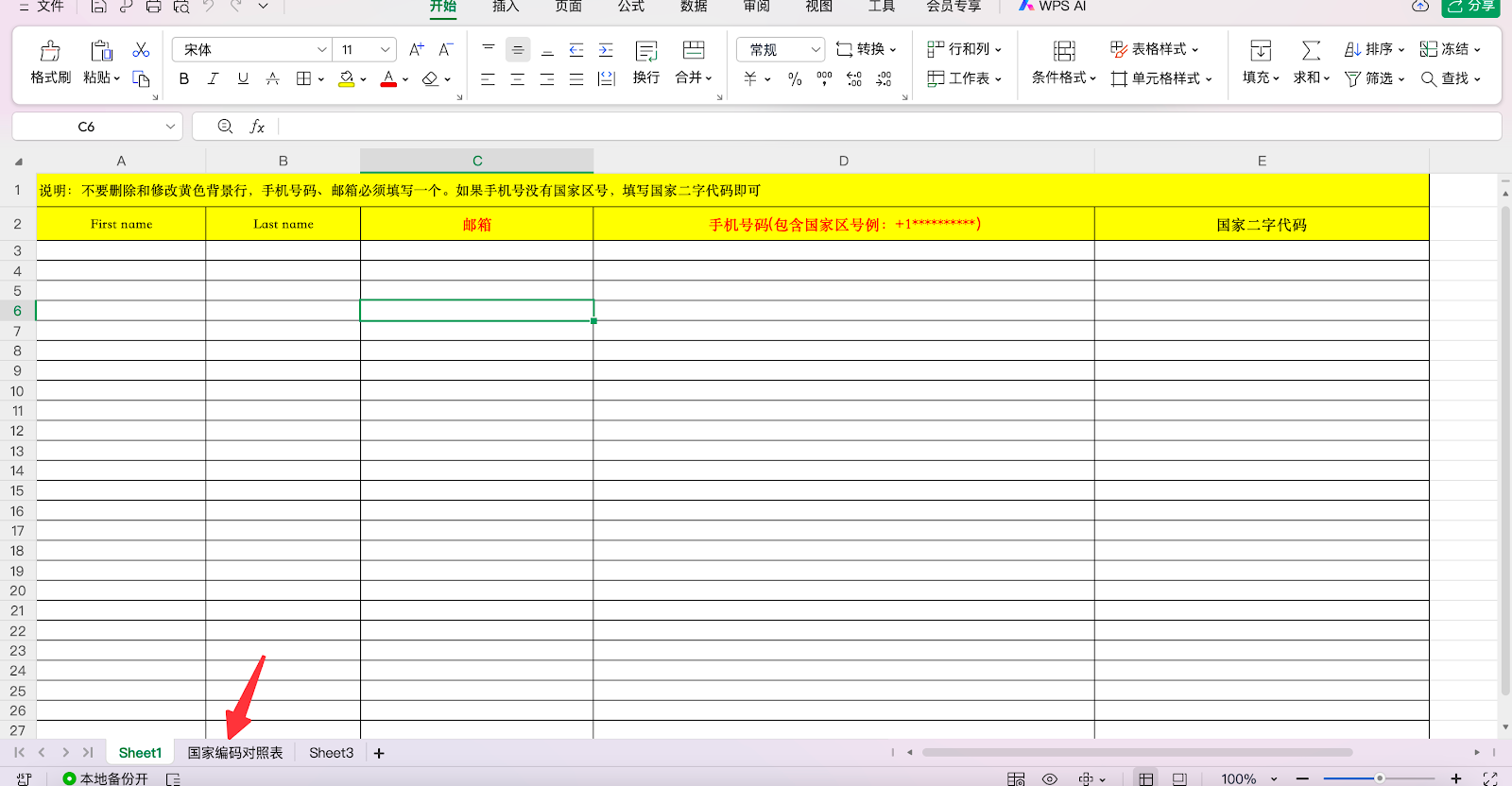The width and height of the screenshot is (1512, 786).
Task: Click the zoom slider handle
Action: pos(1380,778)
